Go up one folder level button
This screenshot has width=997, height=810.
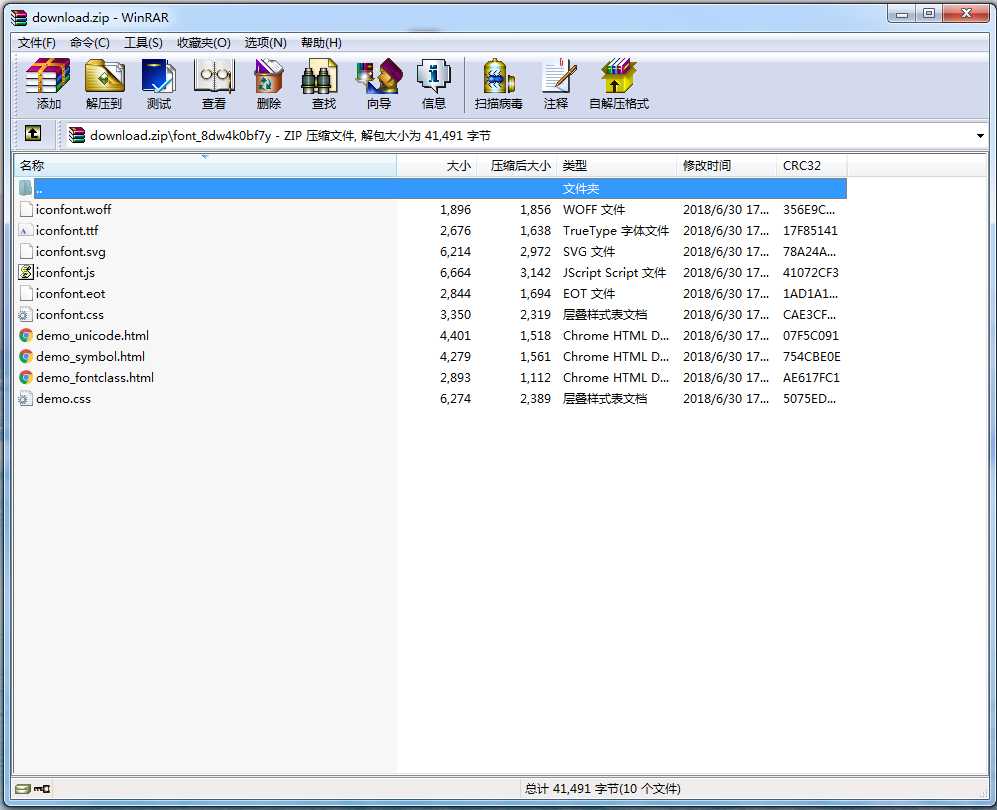33,134
